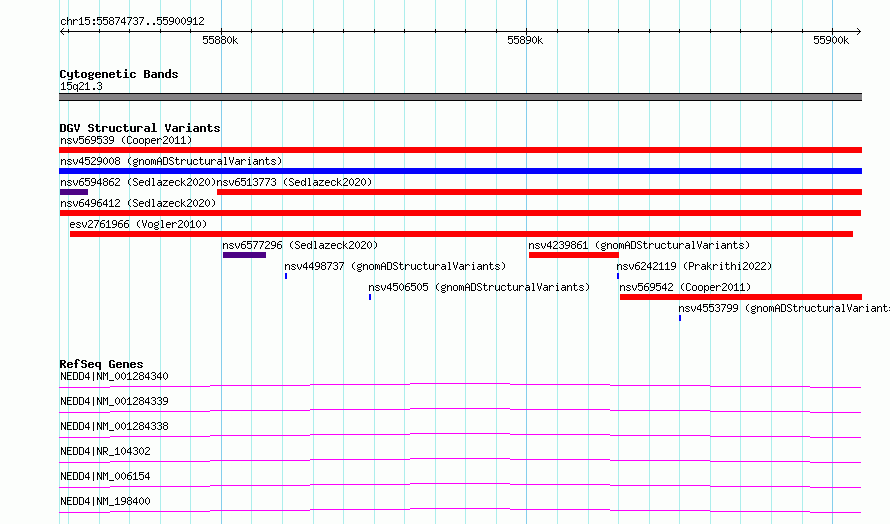Select the small blue nsv4553799 marker
Viewport: 890px width, 524px height.
pos(680,318)
